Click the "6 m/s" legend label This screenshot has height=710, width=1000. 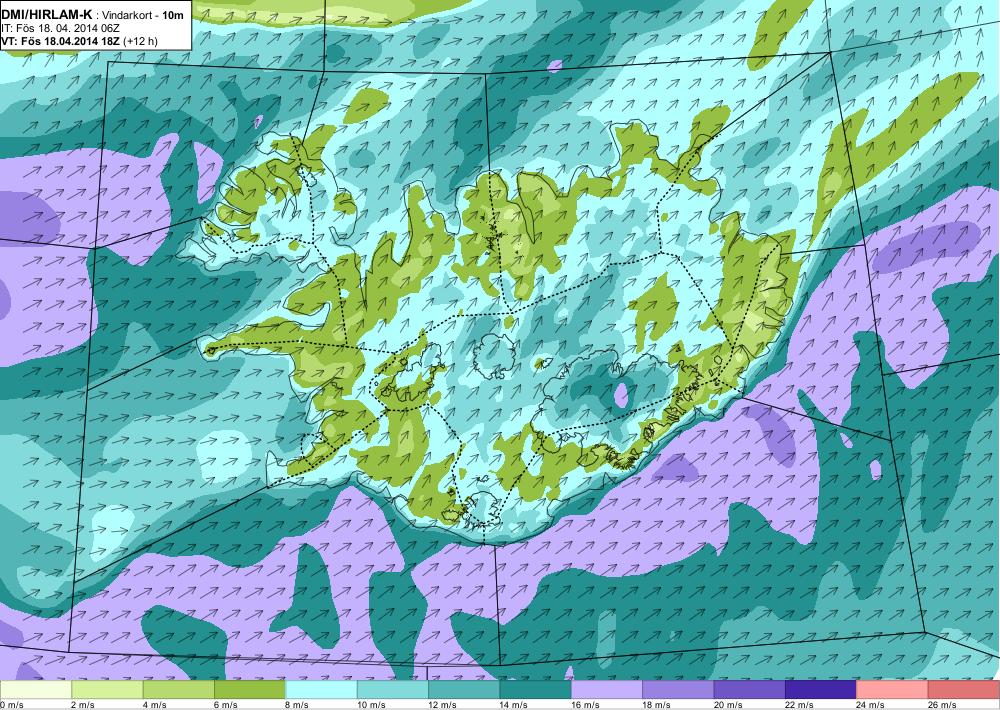pyautogui.click(x=226, y=704)
